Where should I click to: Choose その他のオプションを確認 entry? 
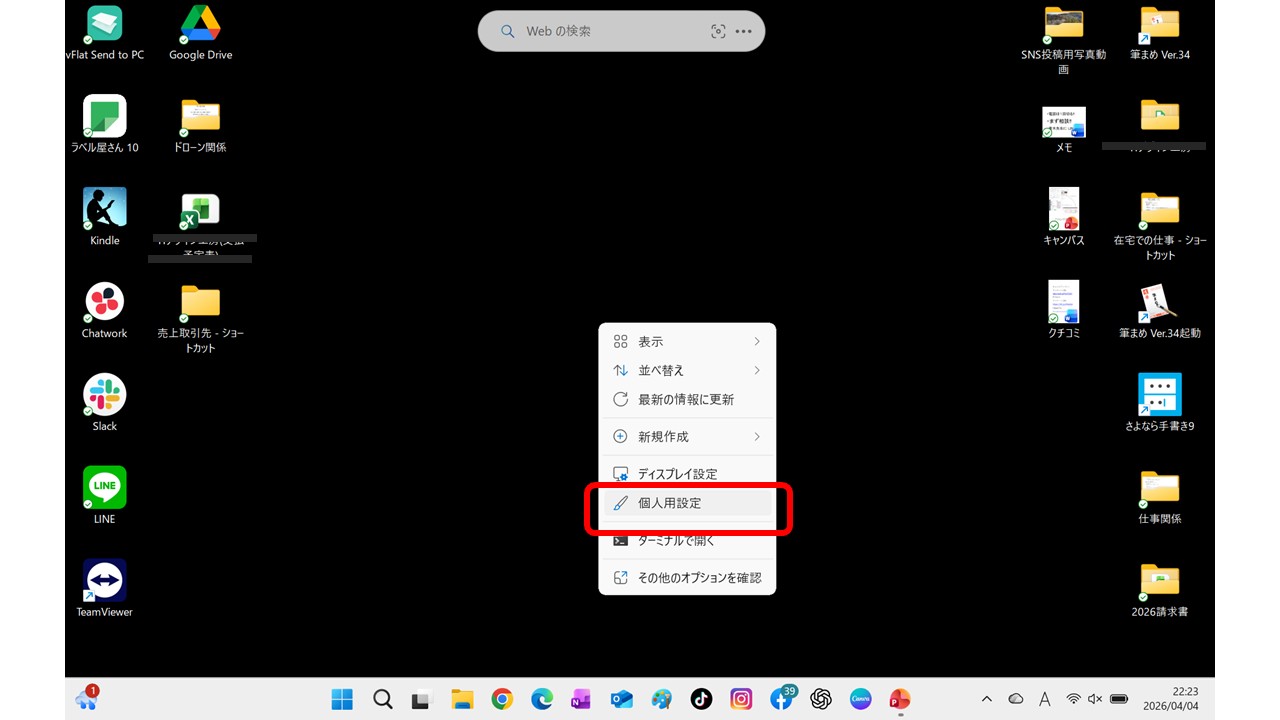click(x=699, y=578)
